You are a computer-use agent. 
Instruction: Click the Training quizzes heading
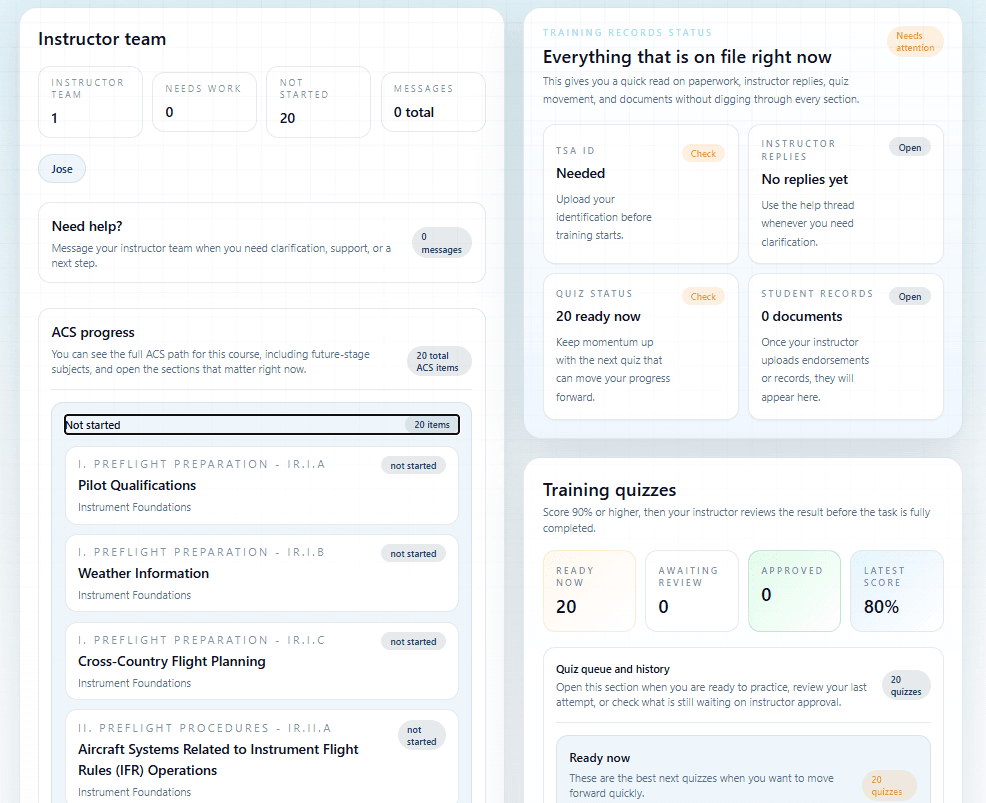click(609, 490)
